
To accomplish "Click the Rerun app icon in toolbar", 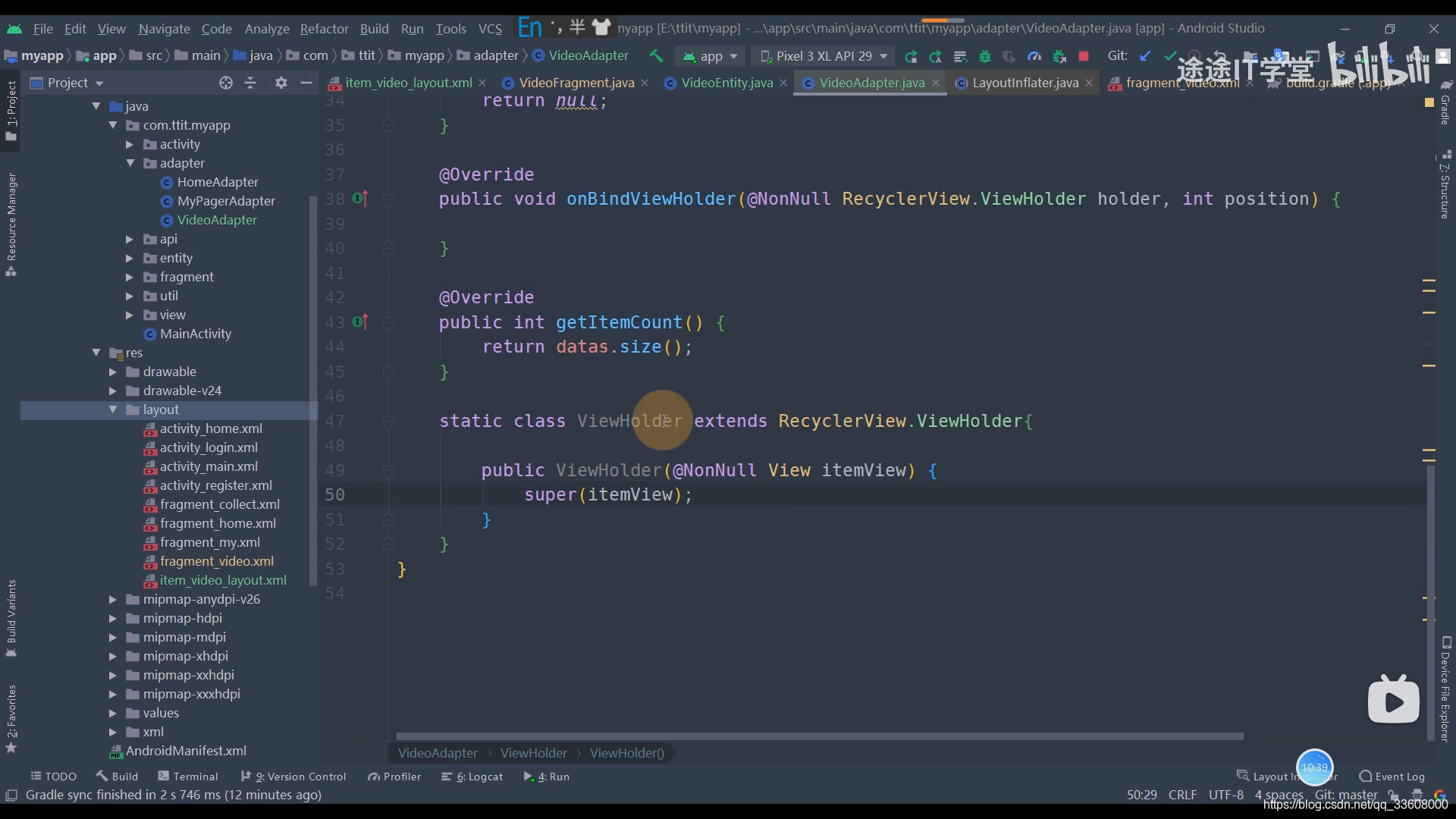I will [x=911, y=56].
